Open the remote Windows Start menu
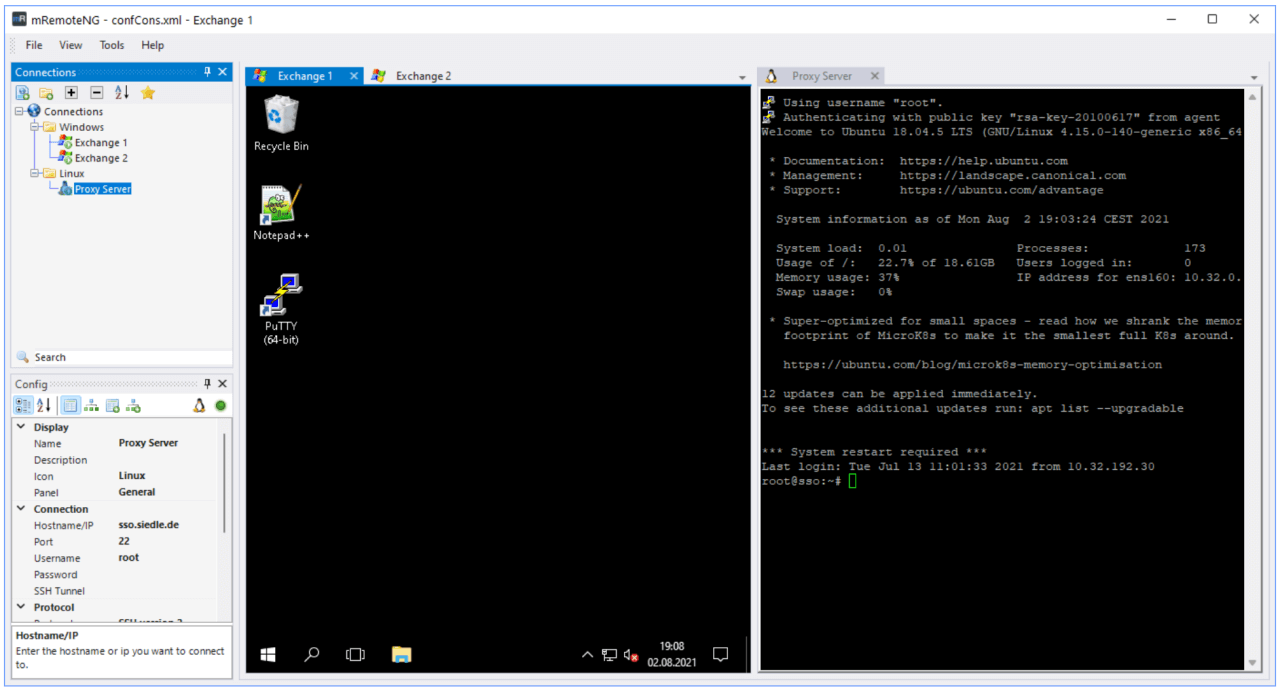1280x691 pixels. pyautogui.click(x=268, y=655)
